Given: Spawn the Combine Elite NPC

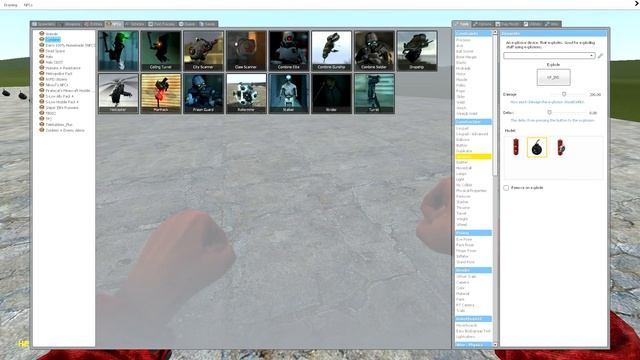Looking at the screenshot, I should point(289,51).
